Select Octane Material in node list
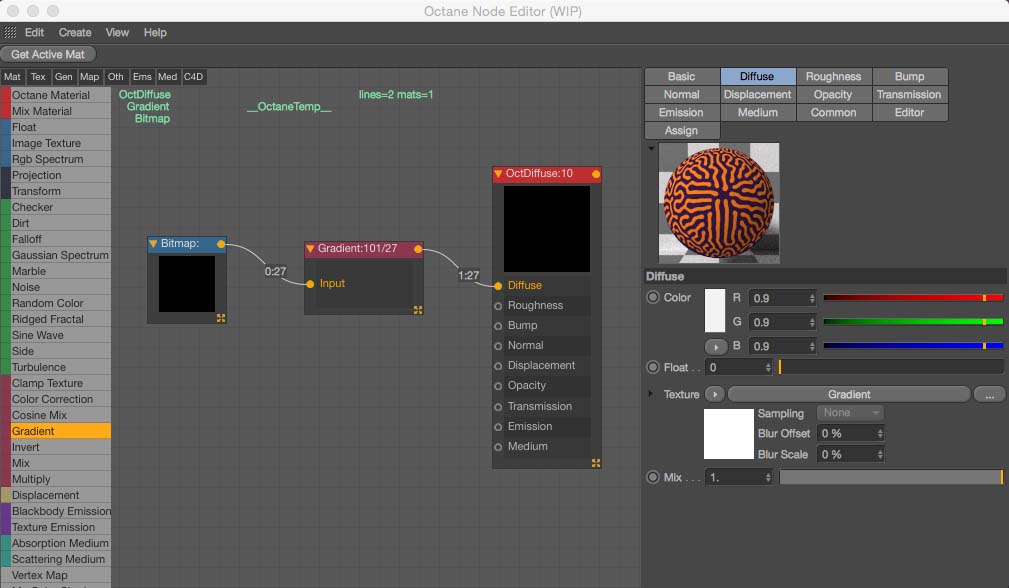The image size is (1009, 588). click(56, 95)
